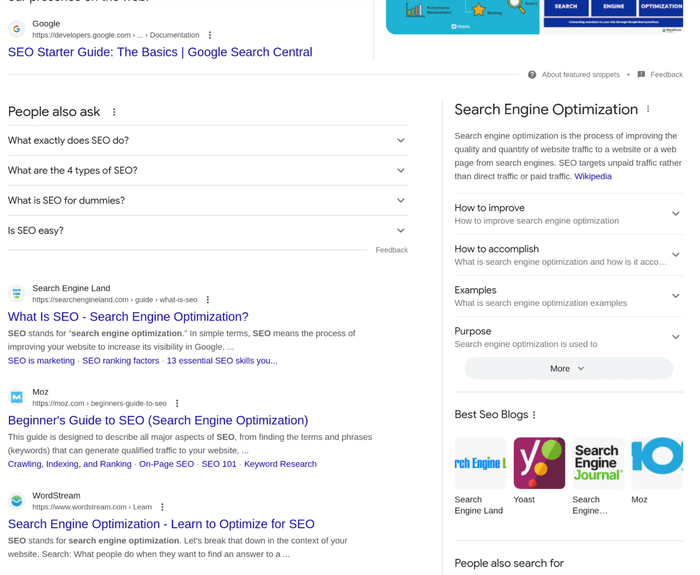Click the More button in knowledge panel
This screenshot has height=575, width=700.
pos(568,368)
